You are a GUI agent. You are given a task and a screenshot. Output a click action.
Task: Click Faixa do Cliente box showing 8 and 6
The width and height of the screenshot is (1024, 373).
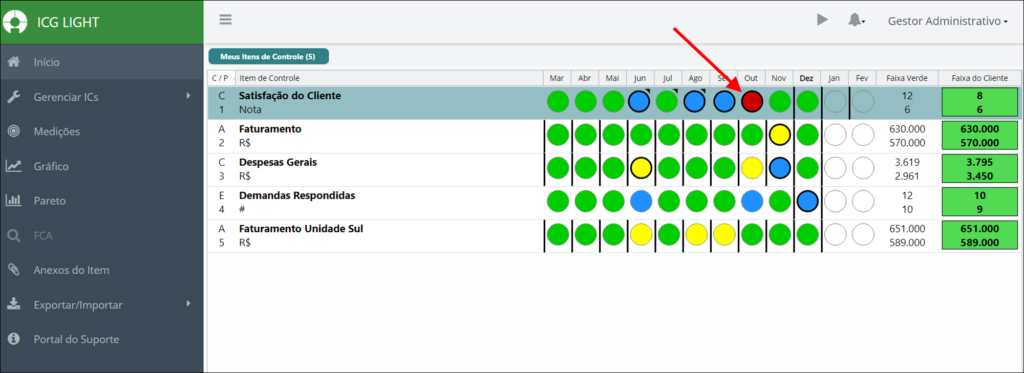980,103
